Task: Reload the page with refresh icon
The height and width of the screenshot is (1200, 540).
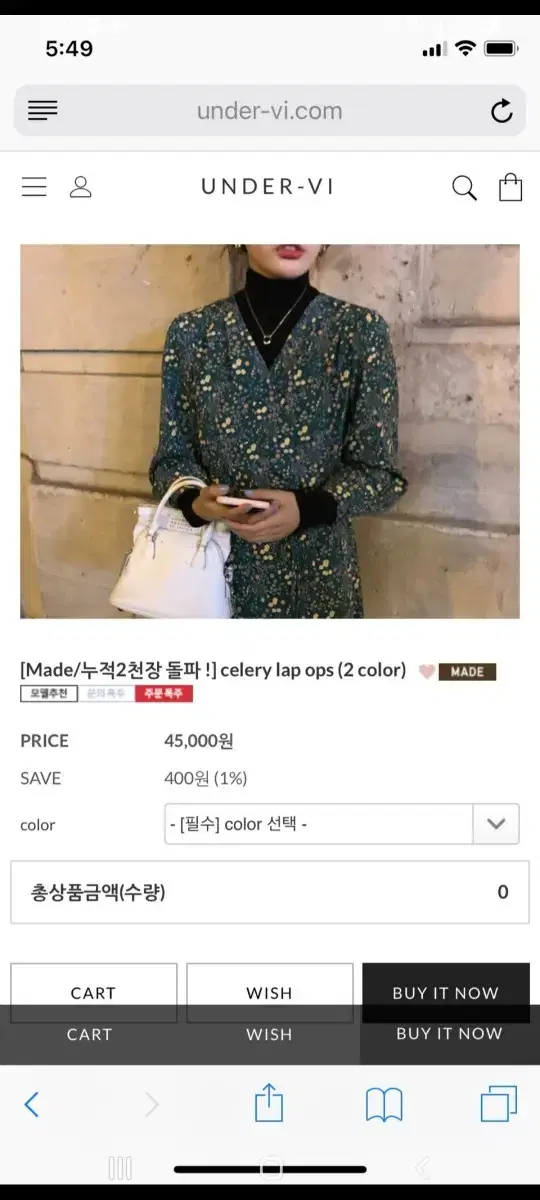Action: pos(502,111)
